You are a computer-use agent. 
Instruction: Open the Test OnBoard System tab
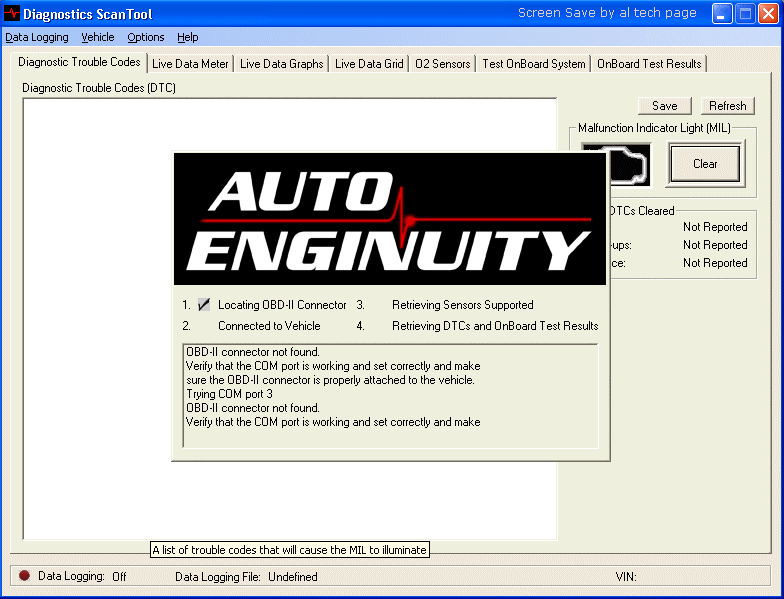[533, 64]
